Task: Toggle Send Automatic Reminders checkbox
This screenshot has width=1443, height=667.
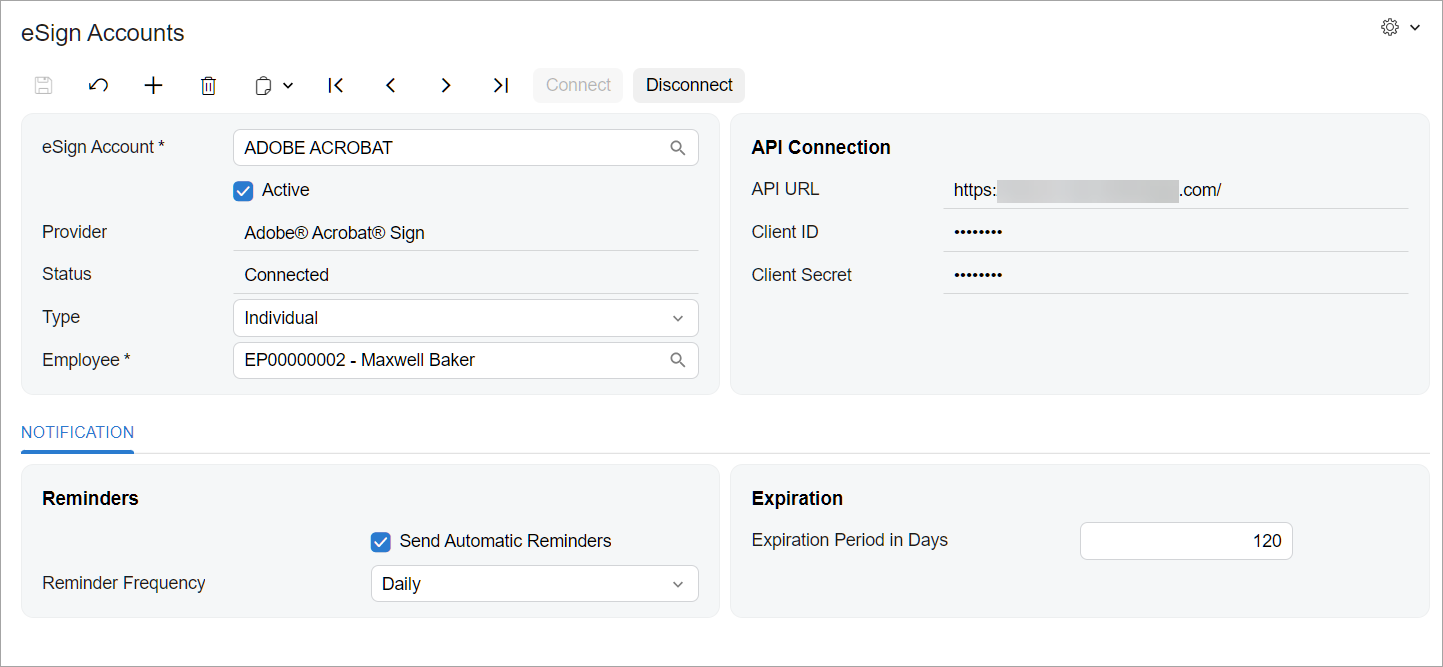Action: tap(380, 541)
